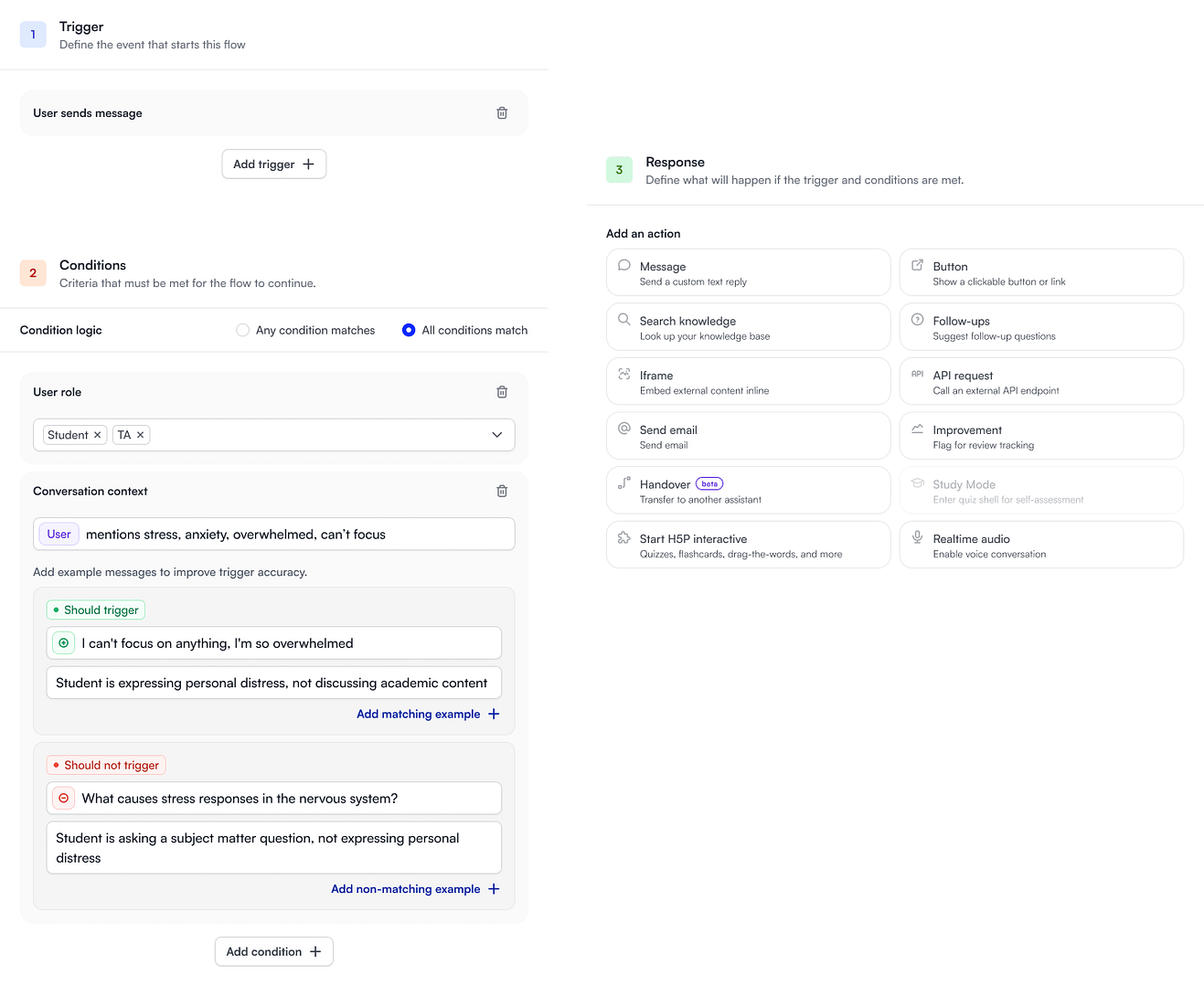Edit the nervous system question example
Image resolution: width=1204 pixels, height=986 pixels.
[274, 799]
